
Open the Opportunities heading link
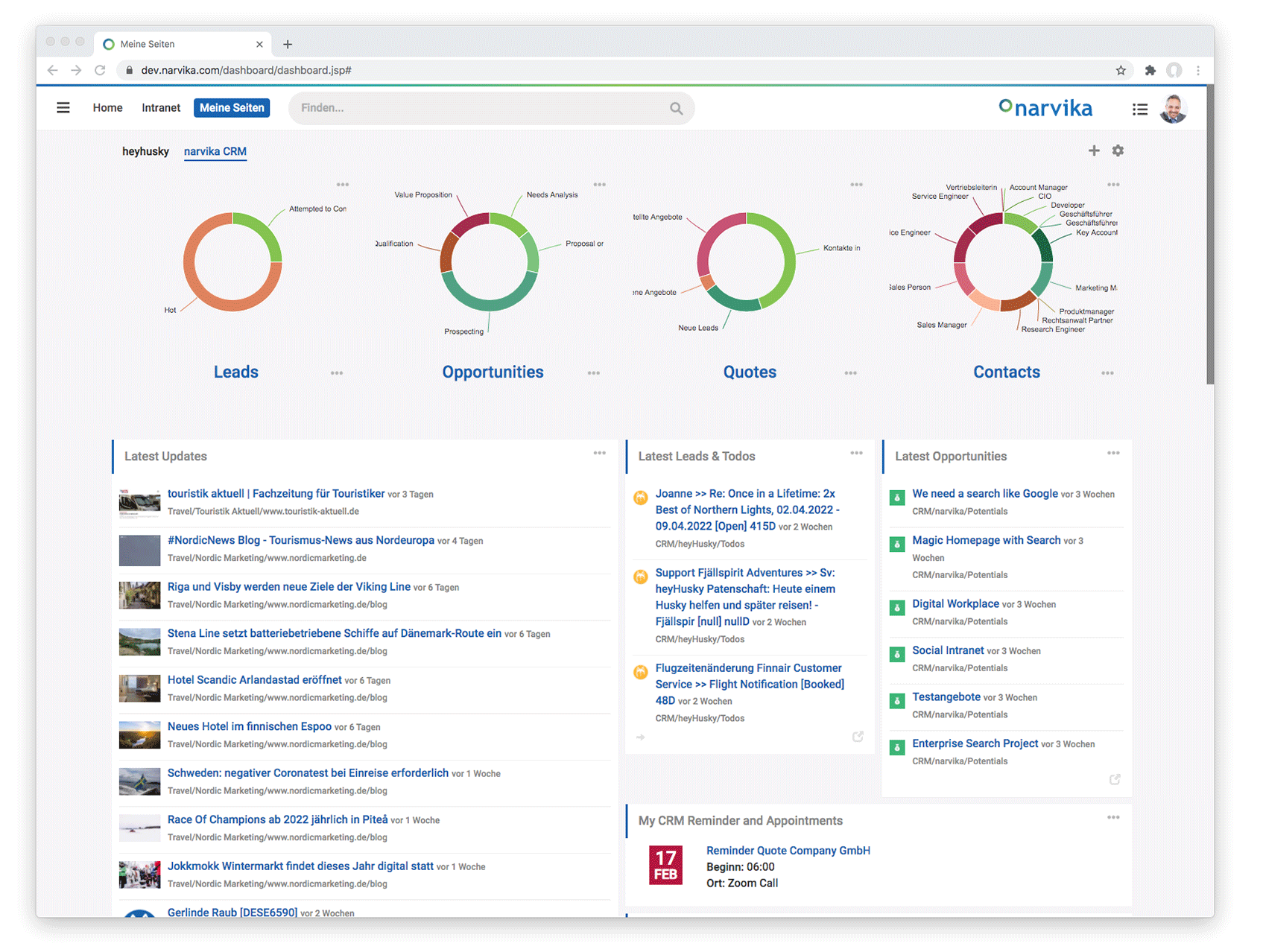coord(493,372)
